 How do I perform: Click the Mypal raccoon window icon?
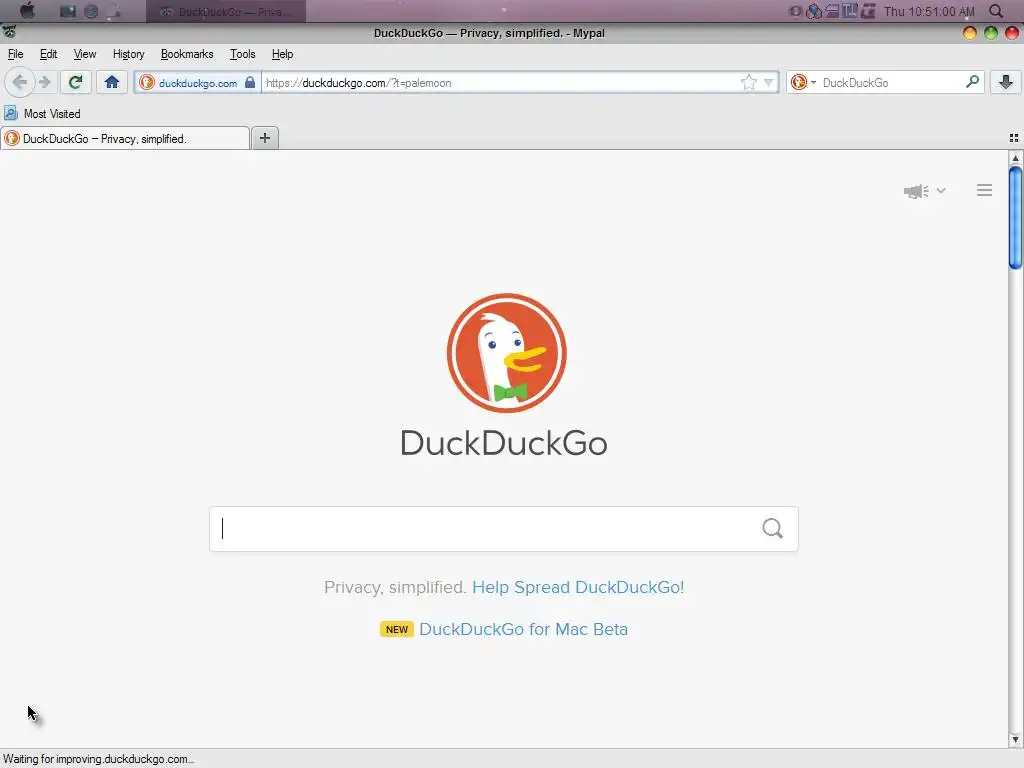click(x=9, y=32)
